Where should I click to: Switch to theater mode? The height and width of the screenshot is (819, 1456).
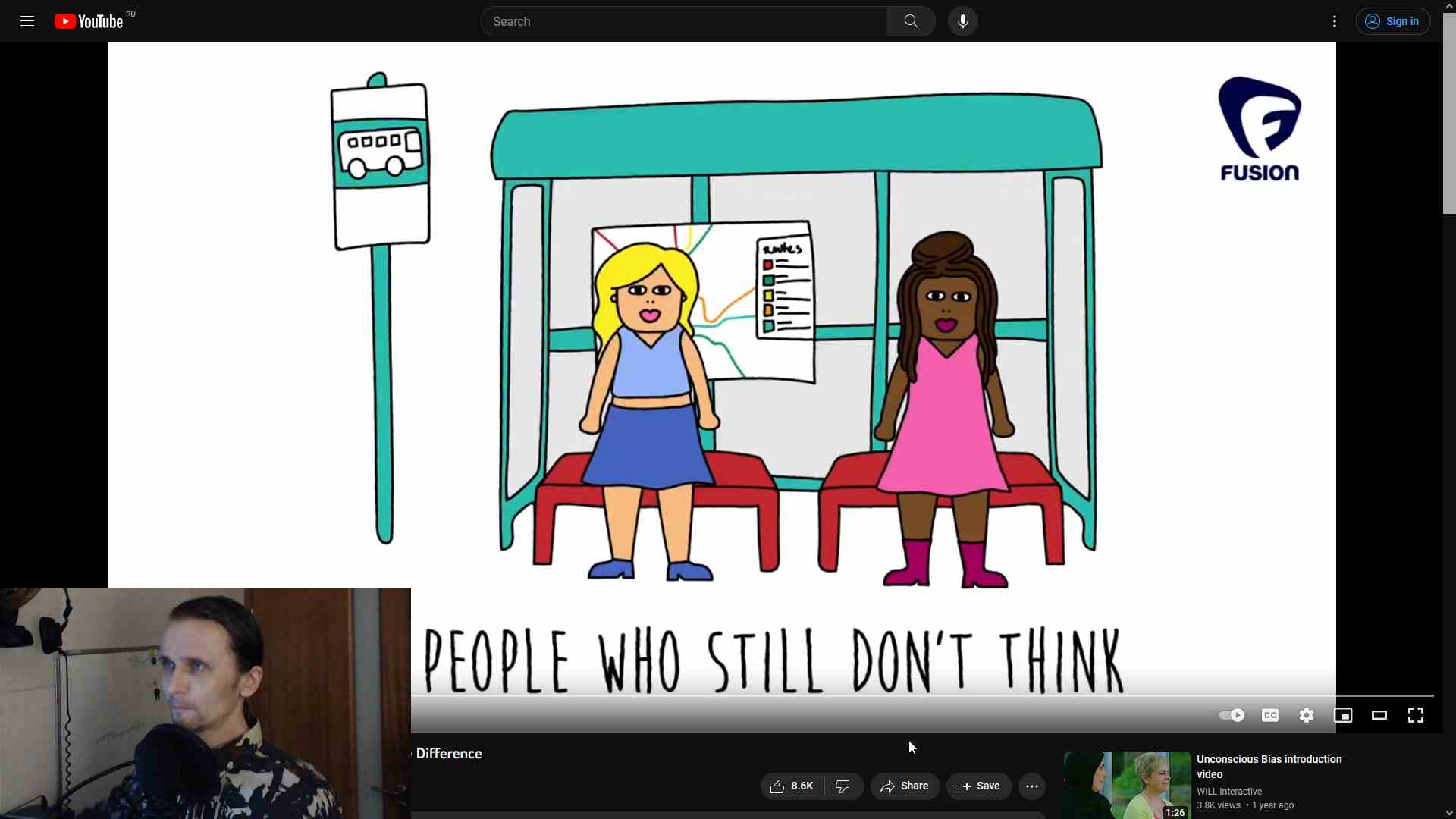tap(1379, 715)
